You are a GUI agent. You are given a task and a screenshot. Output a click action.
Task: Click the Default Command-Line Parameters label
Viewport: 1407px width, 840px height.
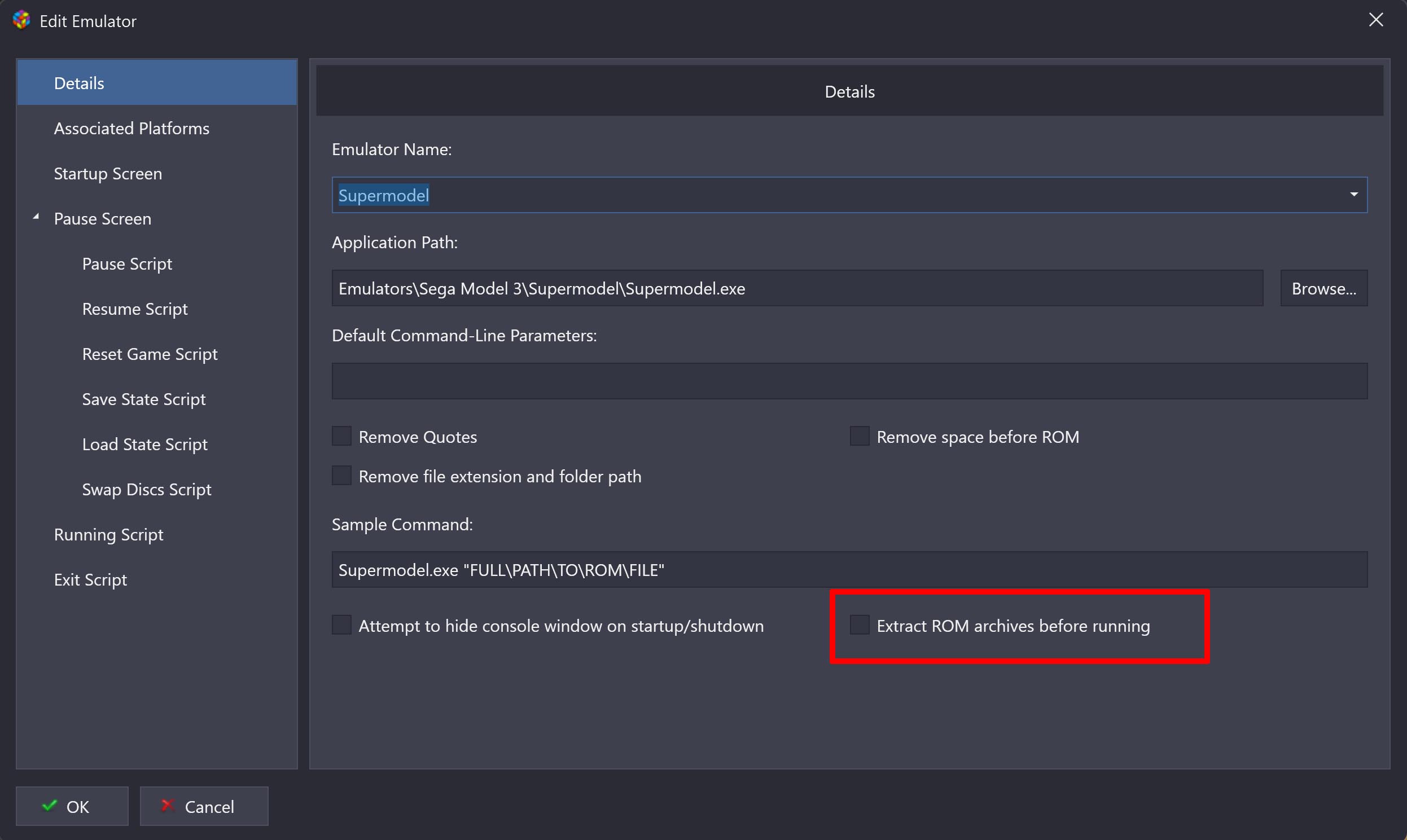pos(464,335)
